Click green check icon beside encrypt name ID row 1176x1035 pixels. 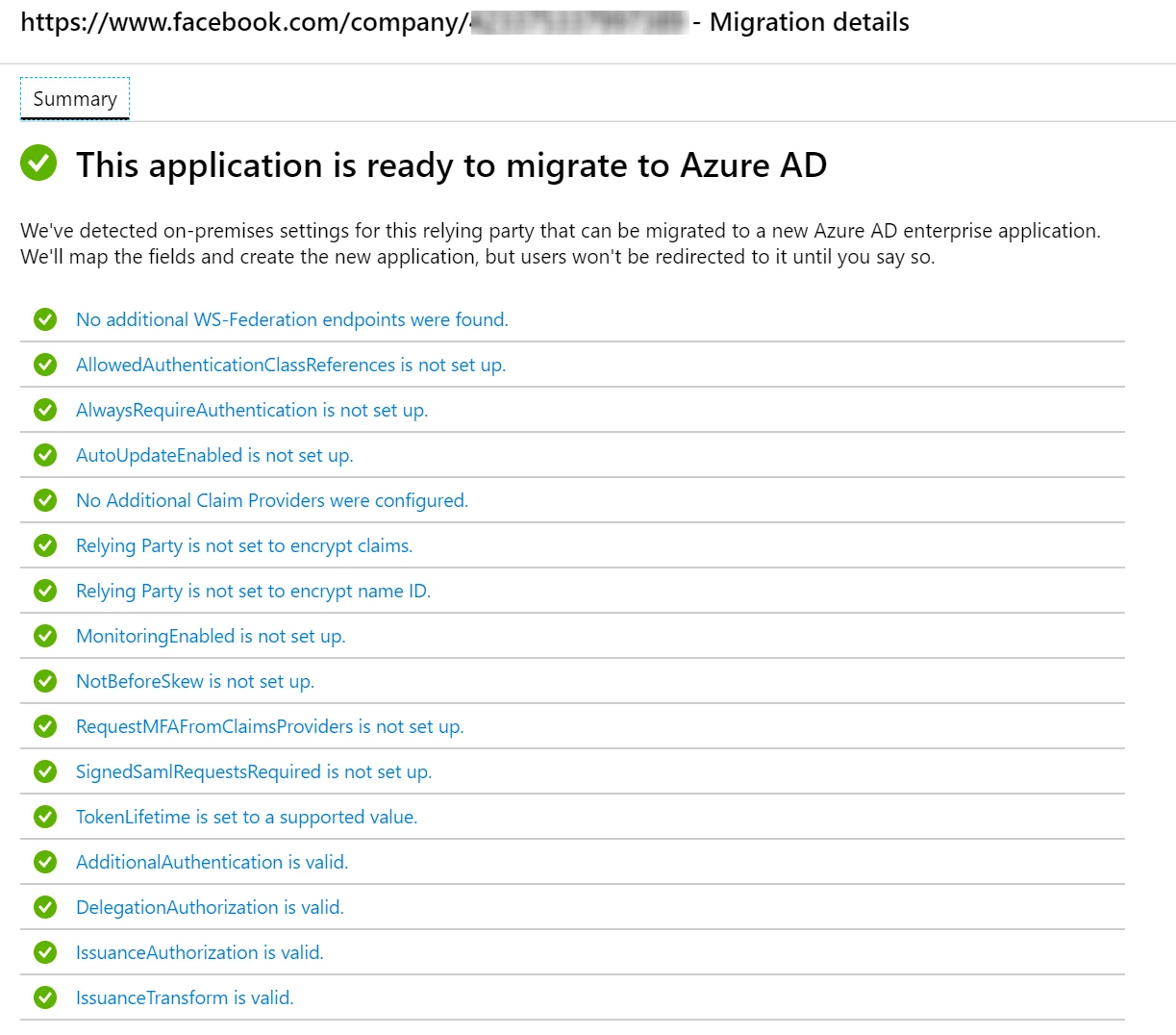[45, 591]
